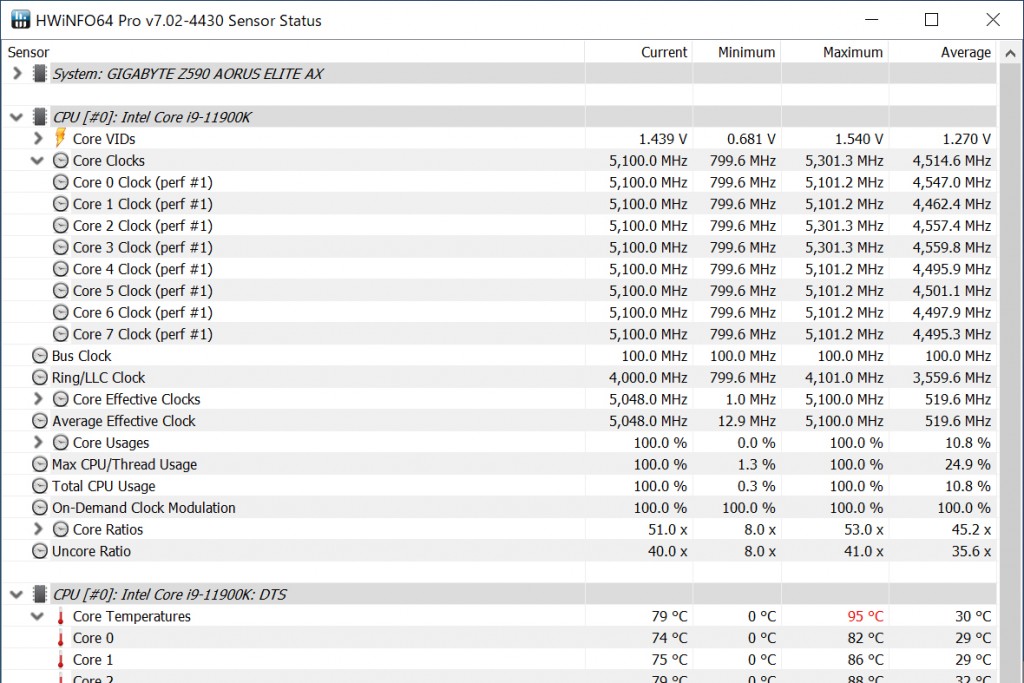Click the Average column header

pyautogui.click(x=943, y=52)
